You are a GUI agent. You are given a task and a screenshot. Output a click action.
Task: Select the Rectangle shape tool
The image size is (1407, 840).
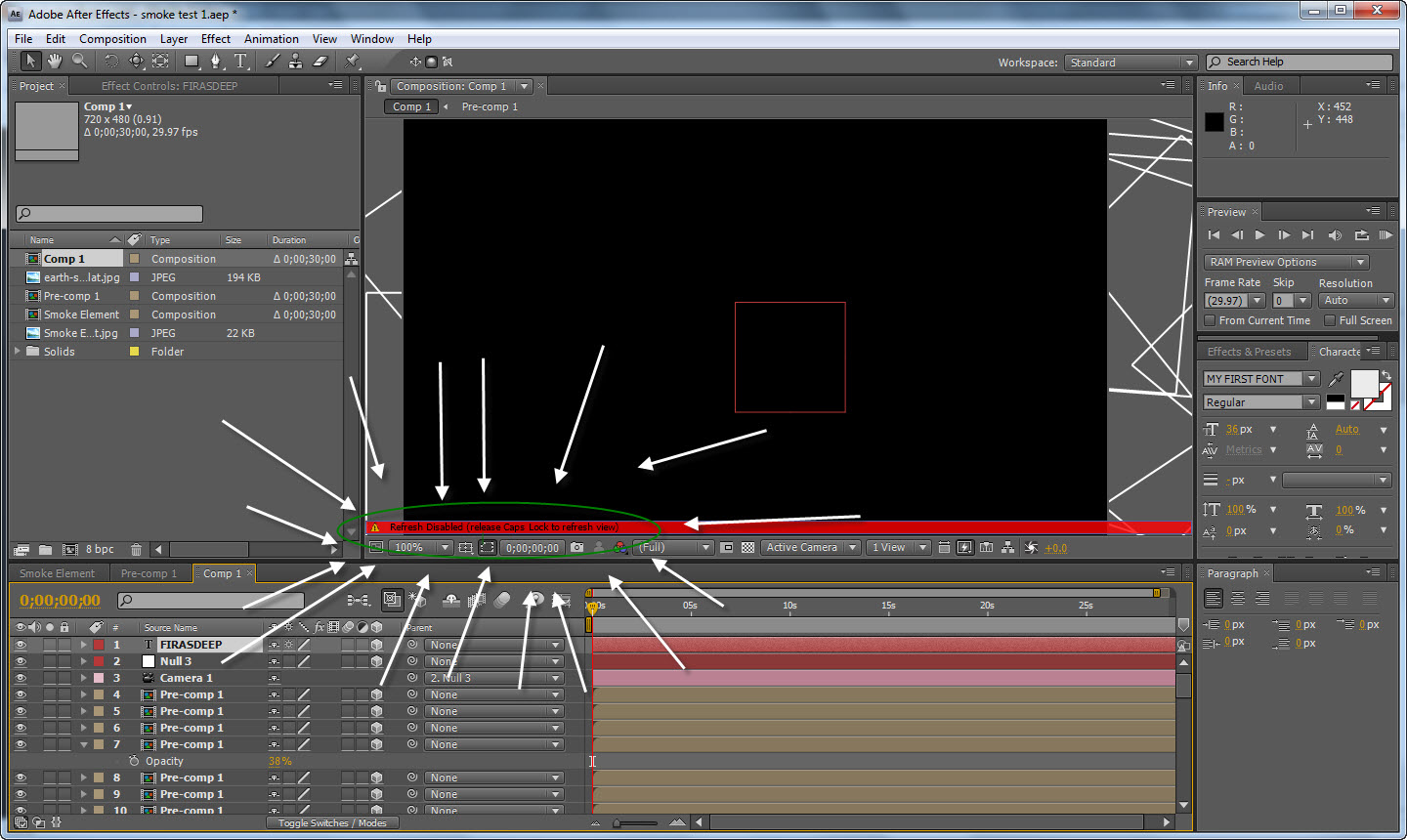pyautogui.click(x=192, y=61)
